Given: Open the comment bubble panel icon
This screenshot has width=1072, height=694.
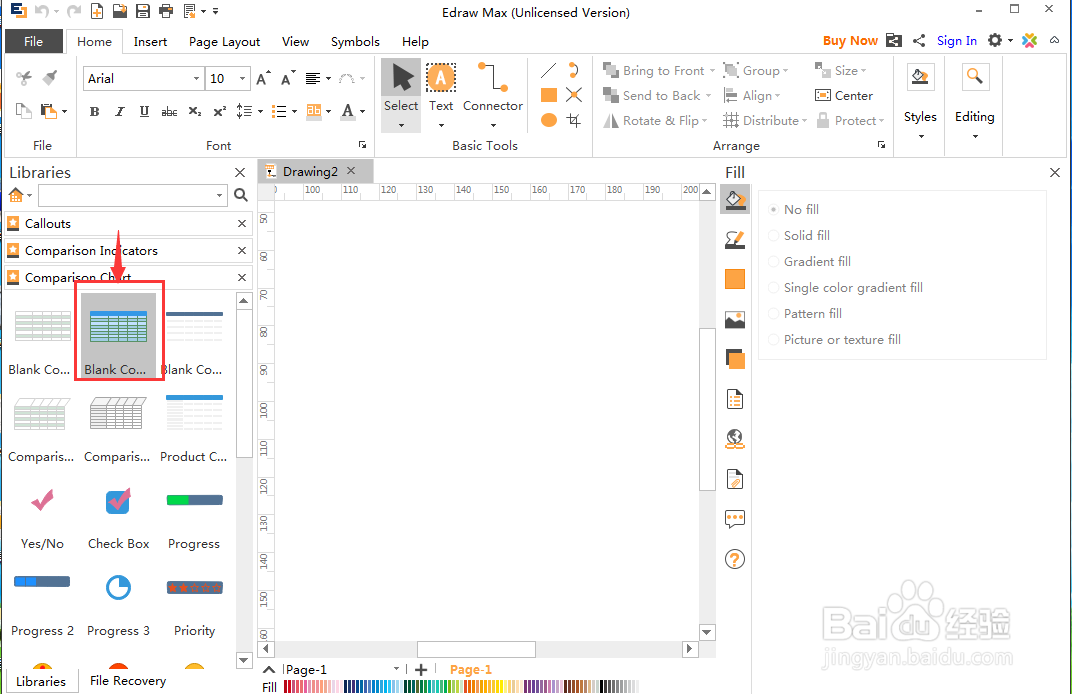Looking at the screenshot, I should point(735,519).
